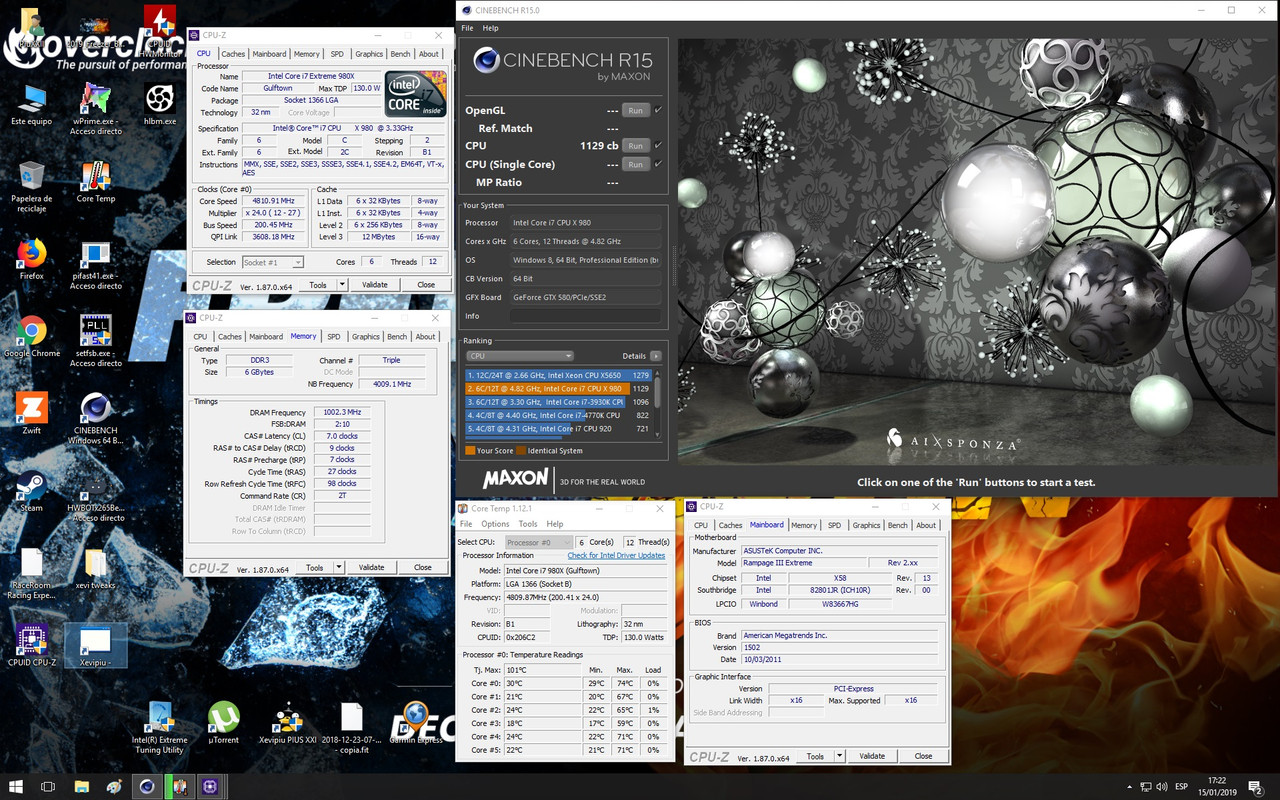Viewport: 1280px width, 800px height.
Task: Launch the µTorrent desktop shortcut
Action: [223, 723]
